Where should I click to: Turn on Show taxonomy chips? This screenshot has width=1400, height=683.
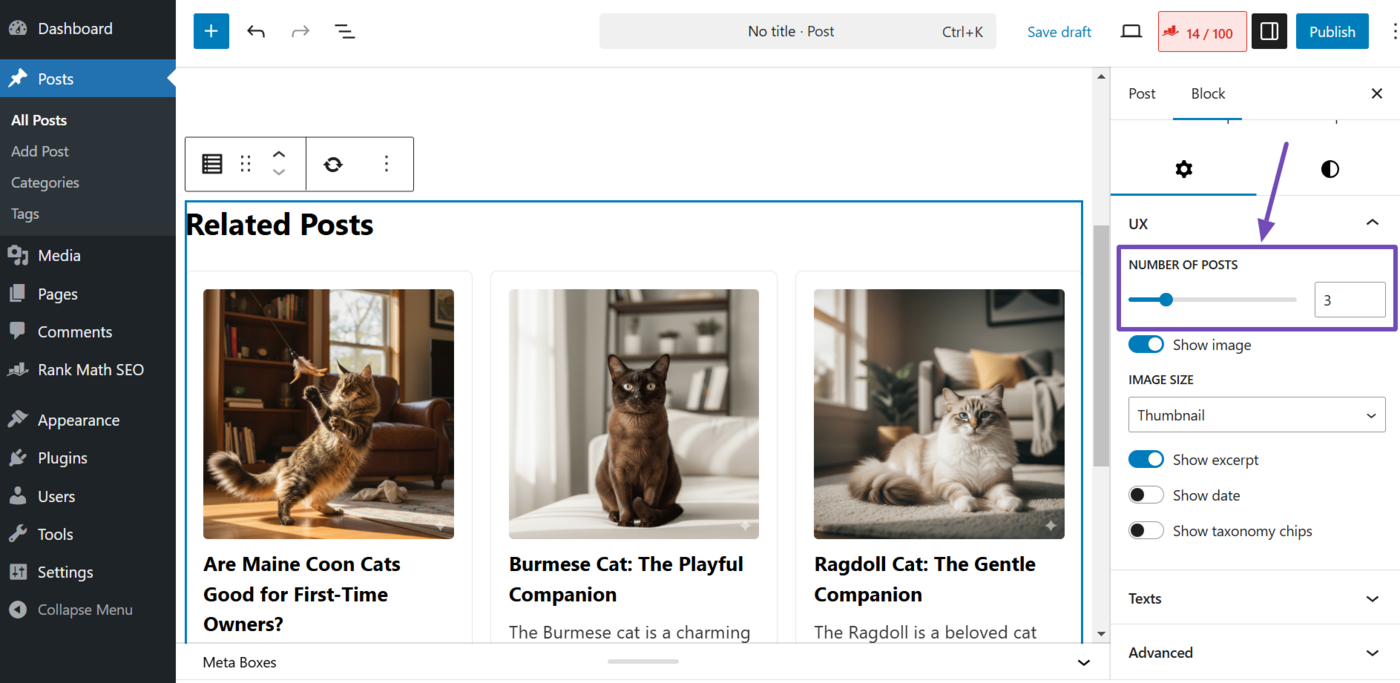(1146, 531)
